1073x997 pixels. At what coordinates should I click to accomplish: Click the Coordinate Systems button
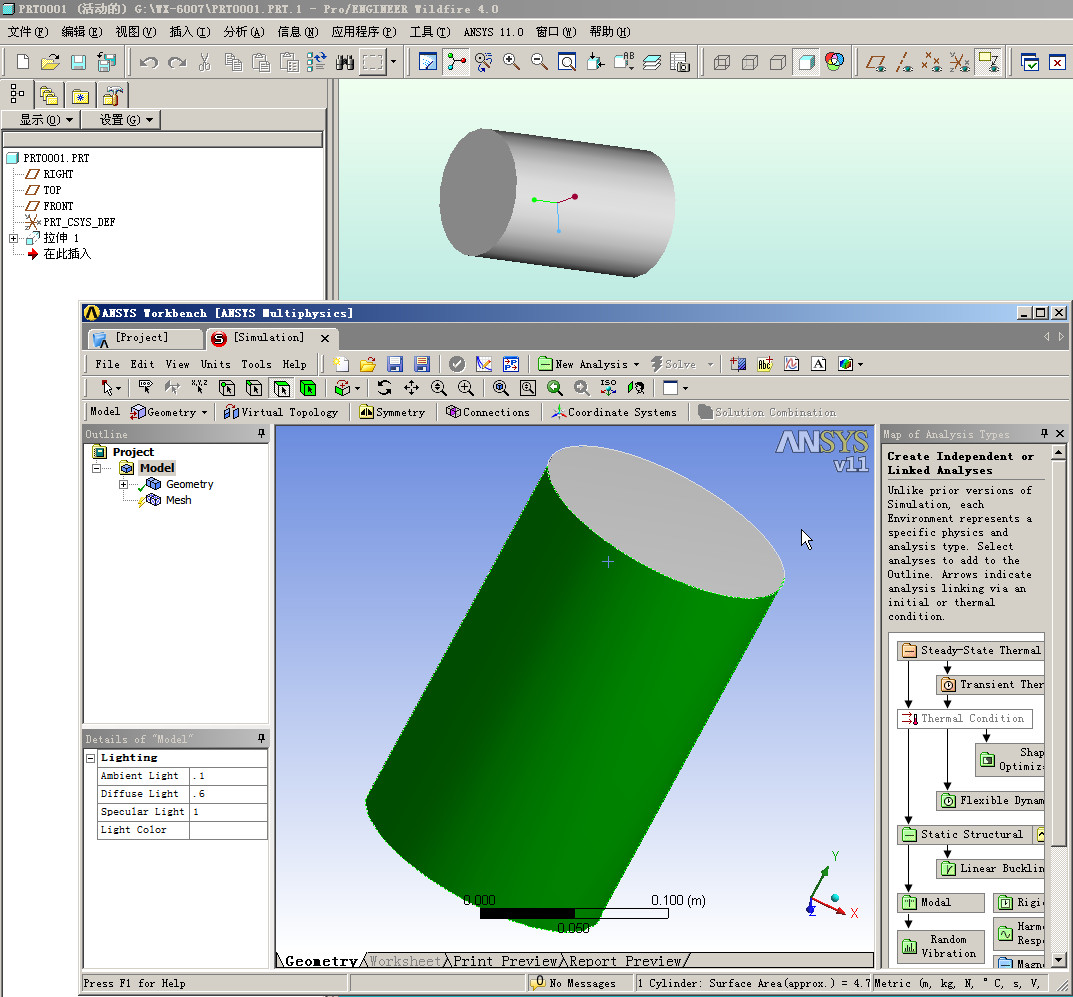pyautogui.click(x=614, y=412)
